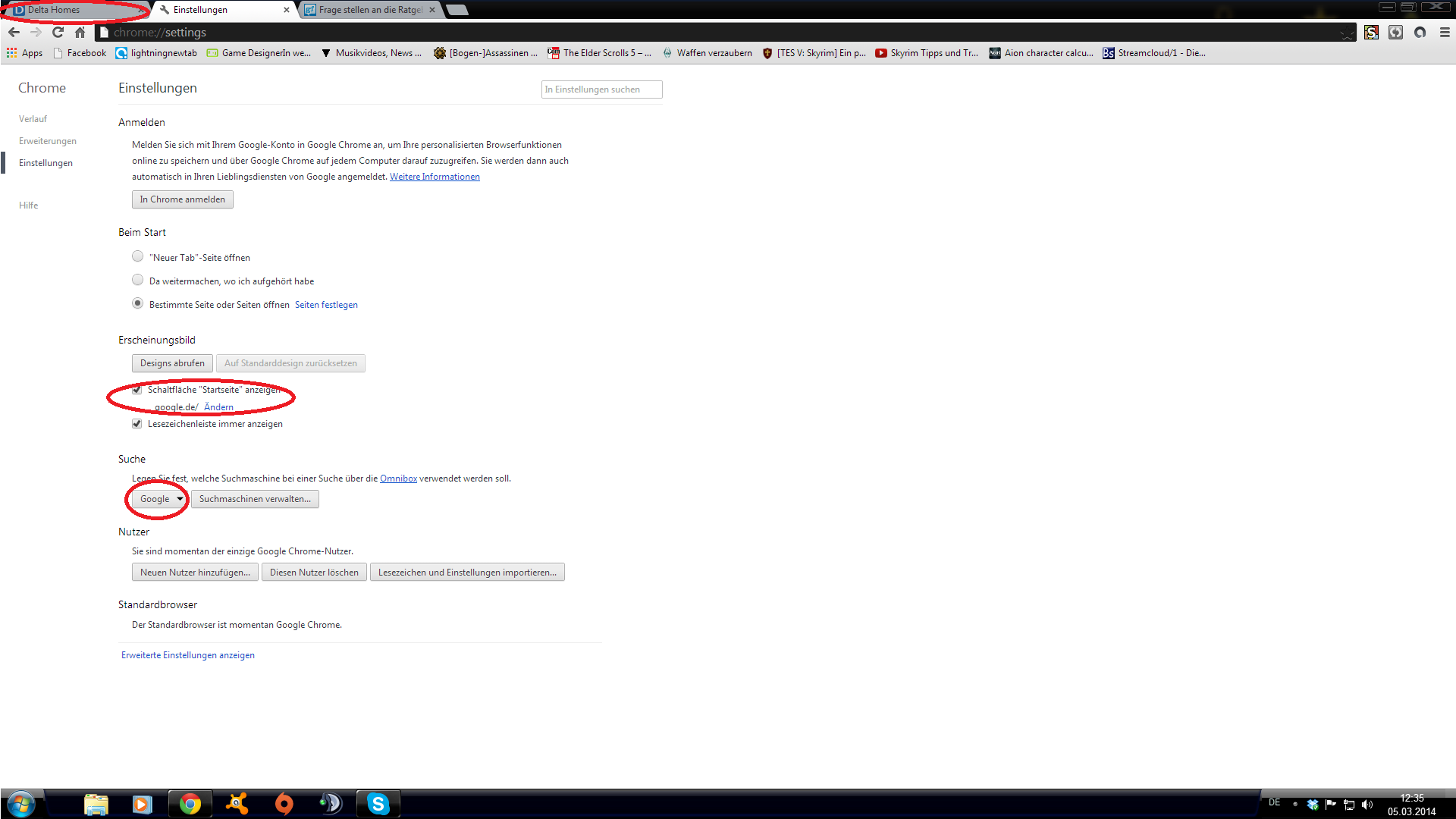Launch Origin from the taskbar
Screen dimensions: 1456x819
pyautogui.click(x=284, y=804)
